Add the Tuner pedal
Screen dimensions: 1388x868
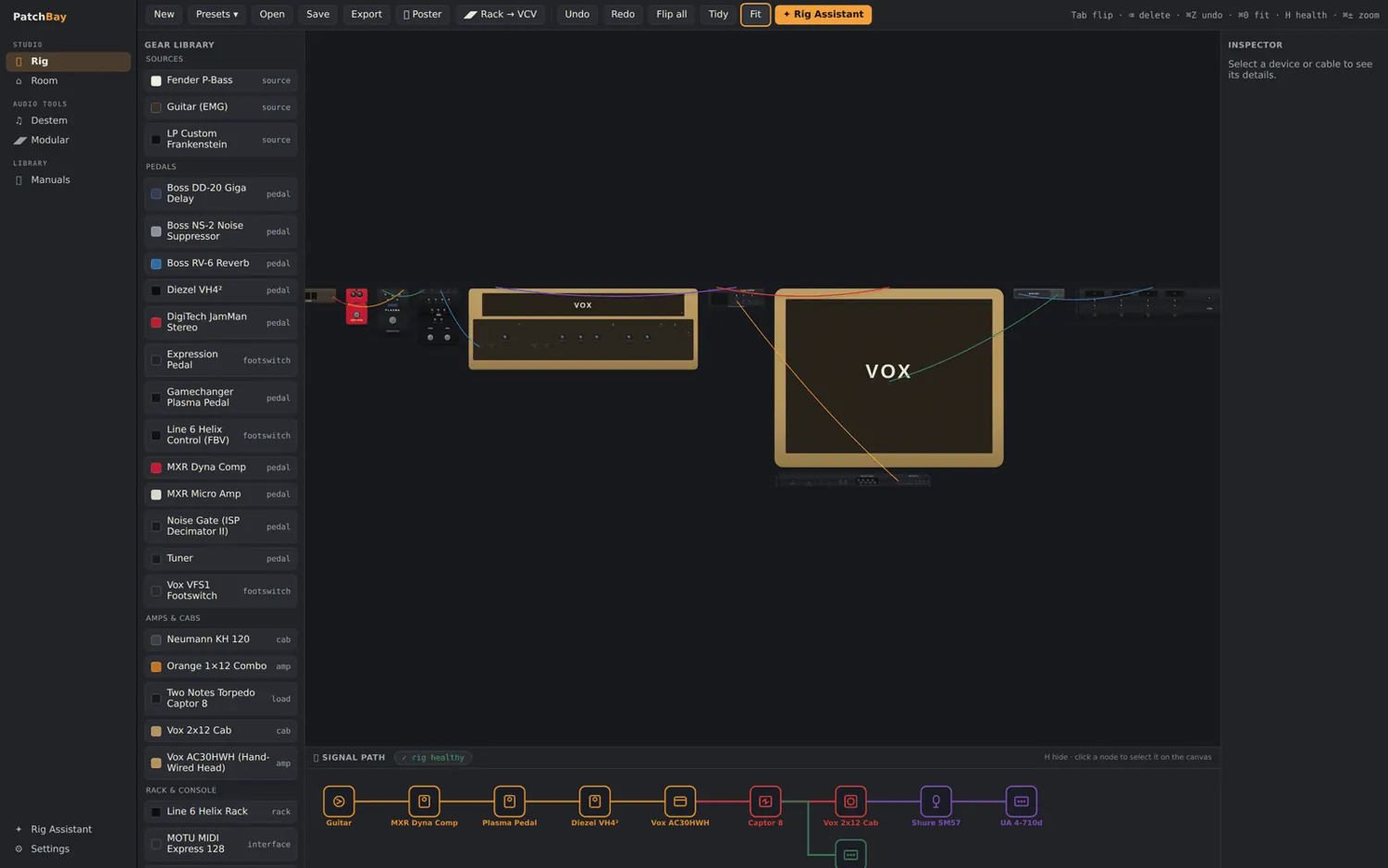coord(221,559)
